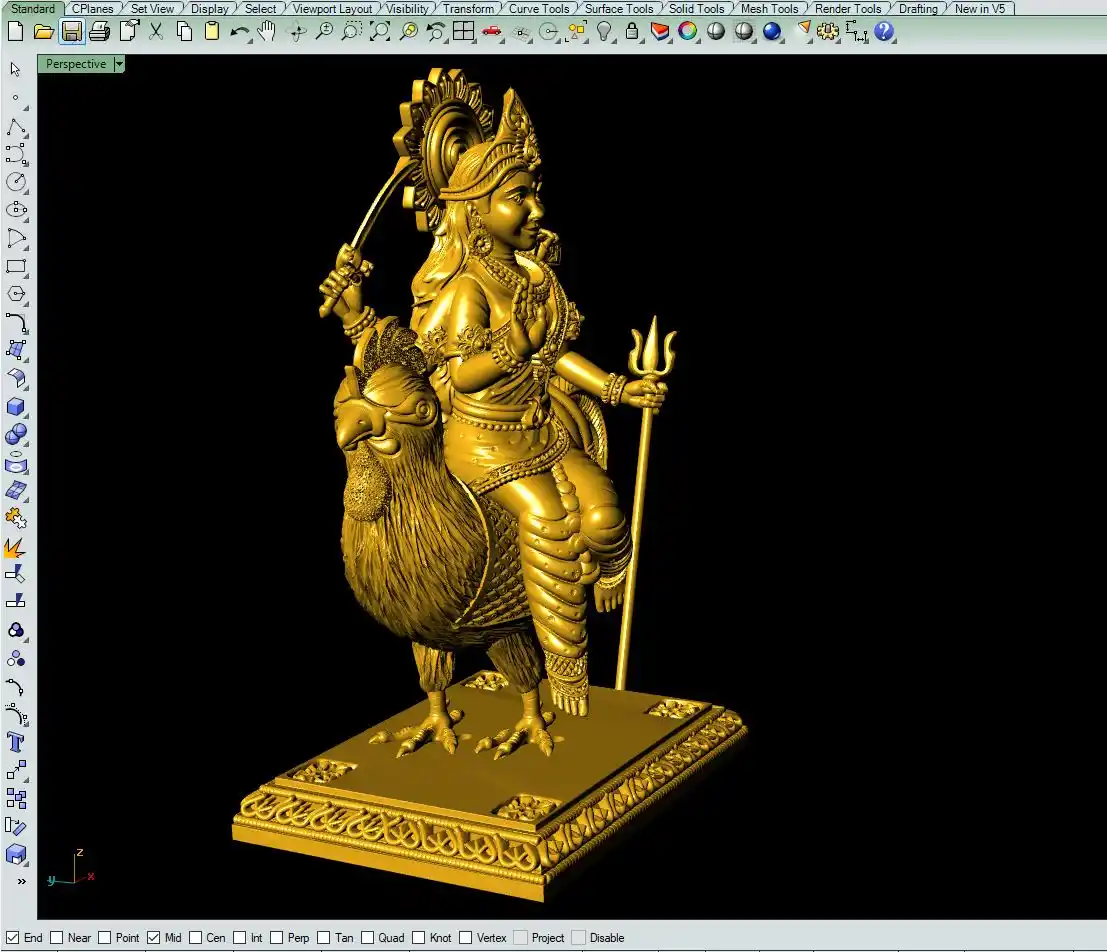Select the Pan view hand tool
The width and height of the screenshot is (1107, 952).
point(267,31)
